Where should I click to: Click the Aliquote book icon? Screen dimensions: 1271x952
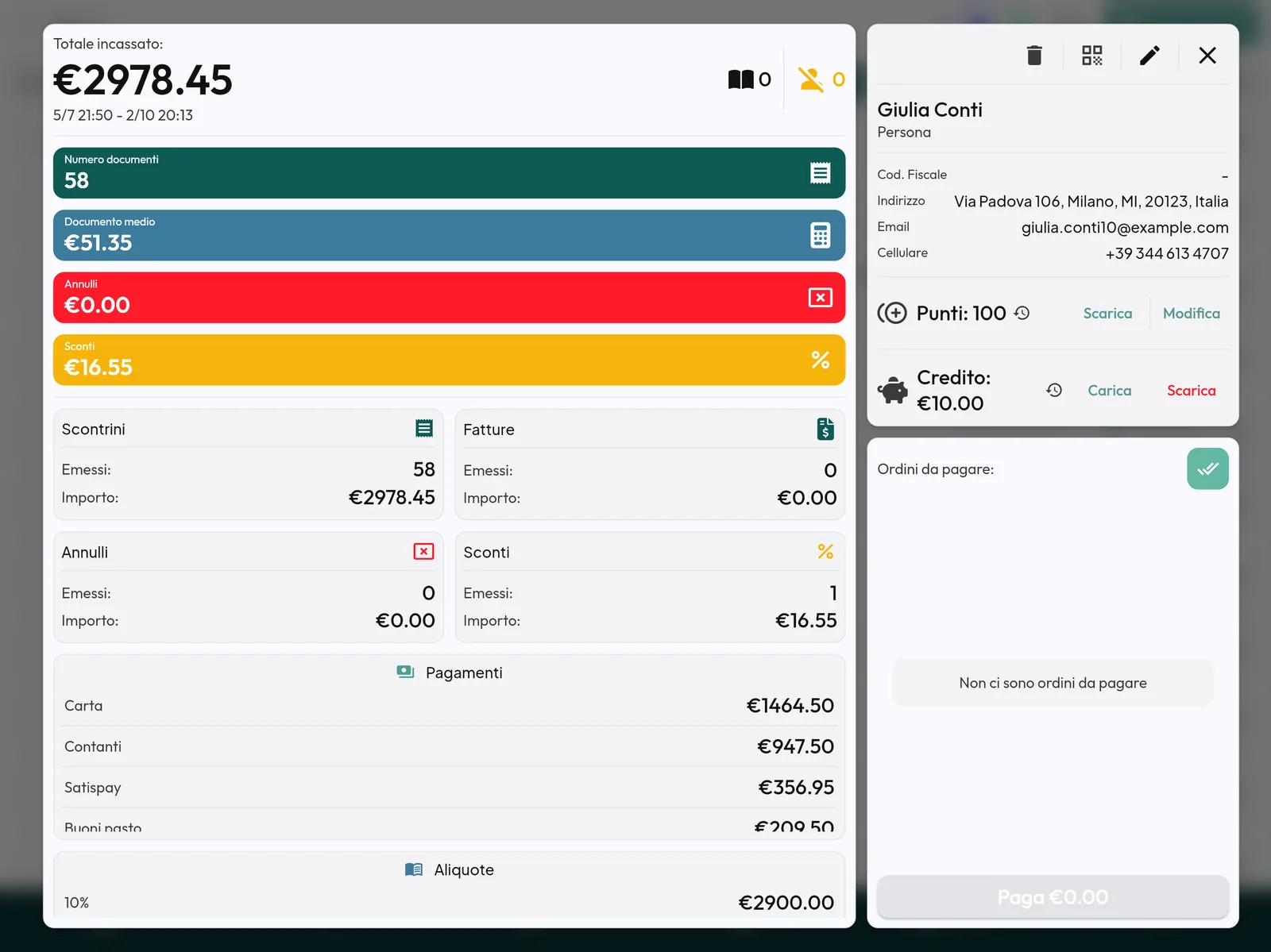414,869
